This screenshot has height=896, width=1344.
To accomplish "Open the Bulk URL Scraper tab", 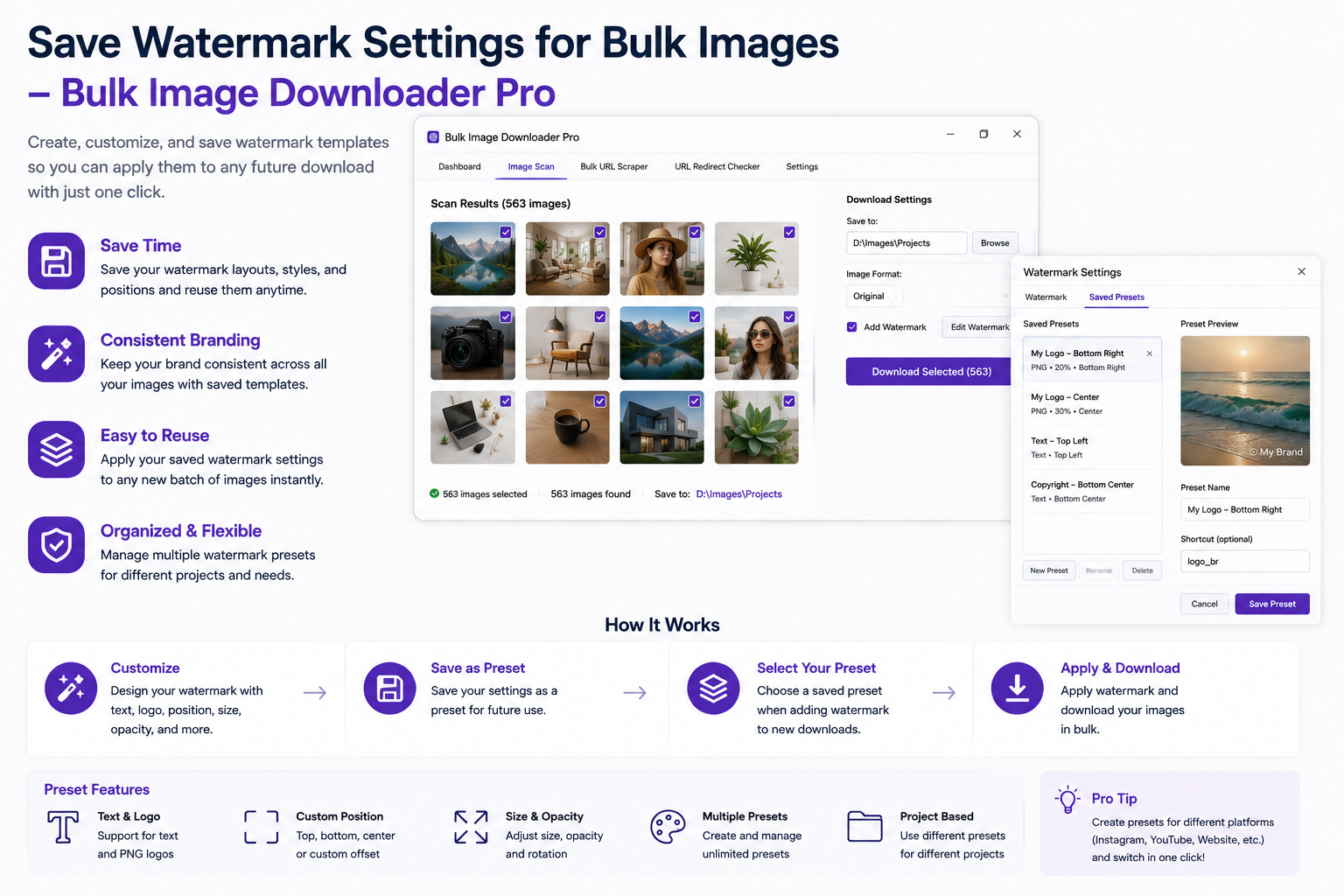I will point(614,166).
